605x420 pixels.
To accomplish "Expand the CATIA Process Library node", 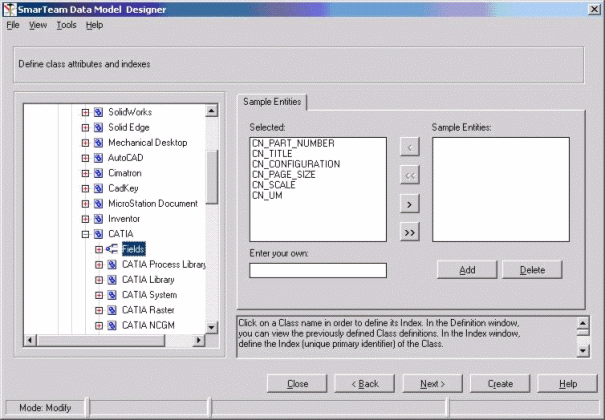I will [x=99, y=265].
